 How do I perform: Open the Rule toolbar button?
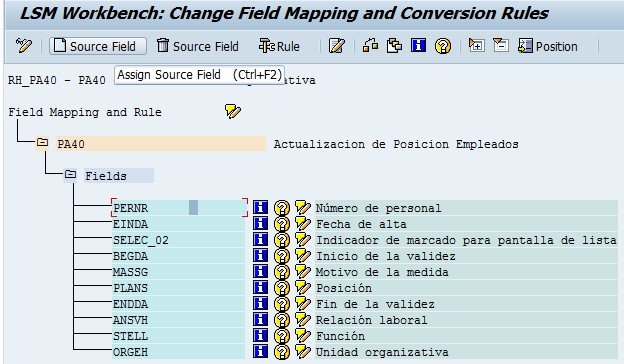(279, 46)
